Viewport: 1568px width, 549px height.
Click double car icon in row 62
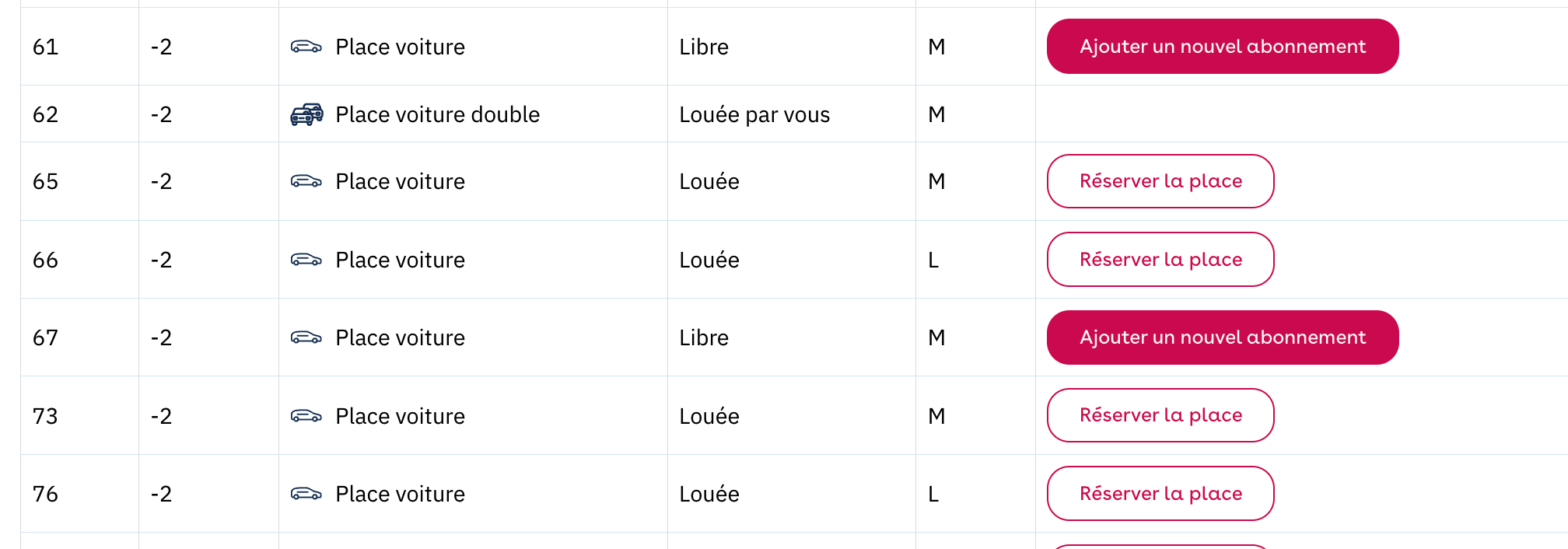(306, 114)
